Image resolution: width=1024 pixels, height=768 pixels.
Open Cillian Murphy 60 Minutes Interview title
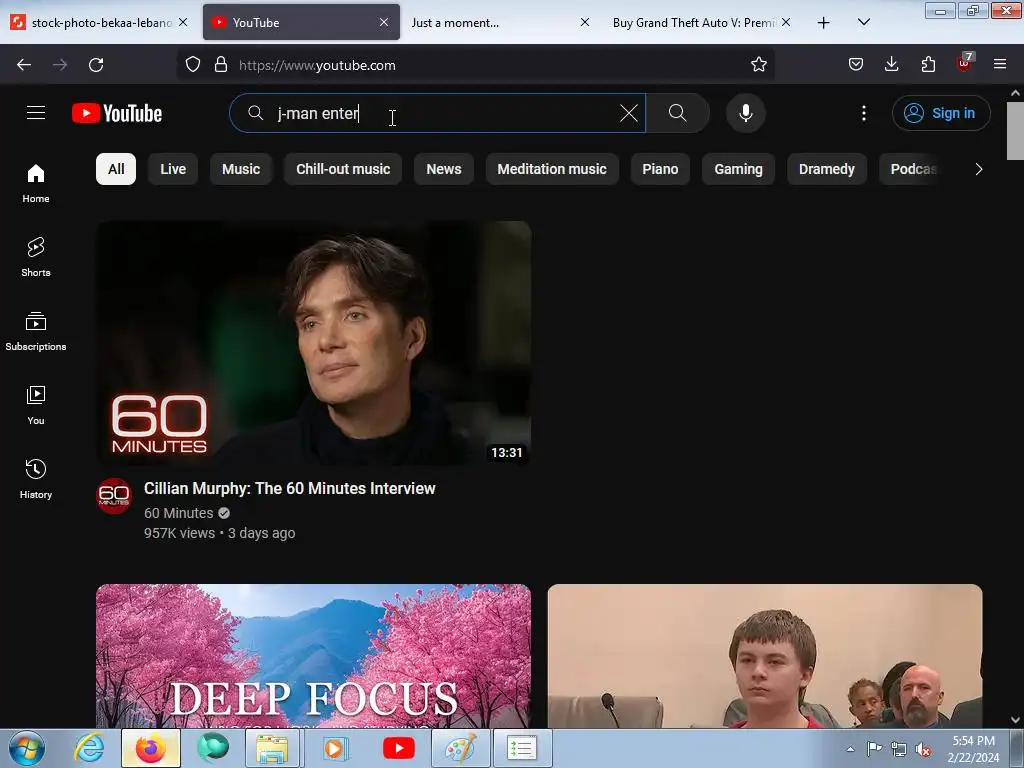289,488
